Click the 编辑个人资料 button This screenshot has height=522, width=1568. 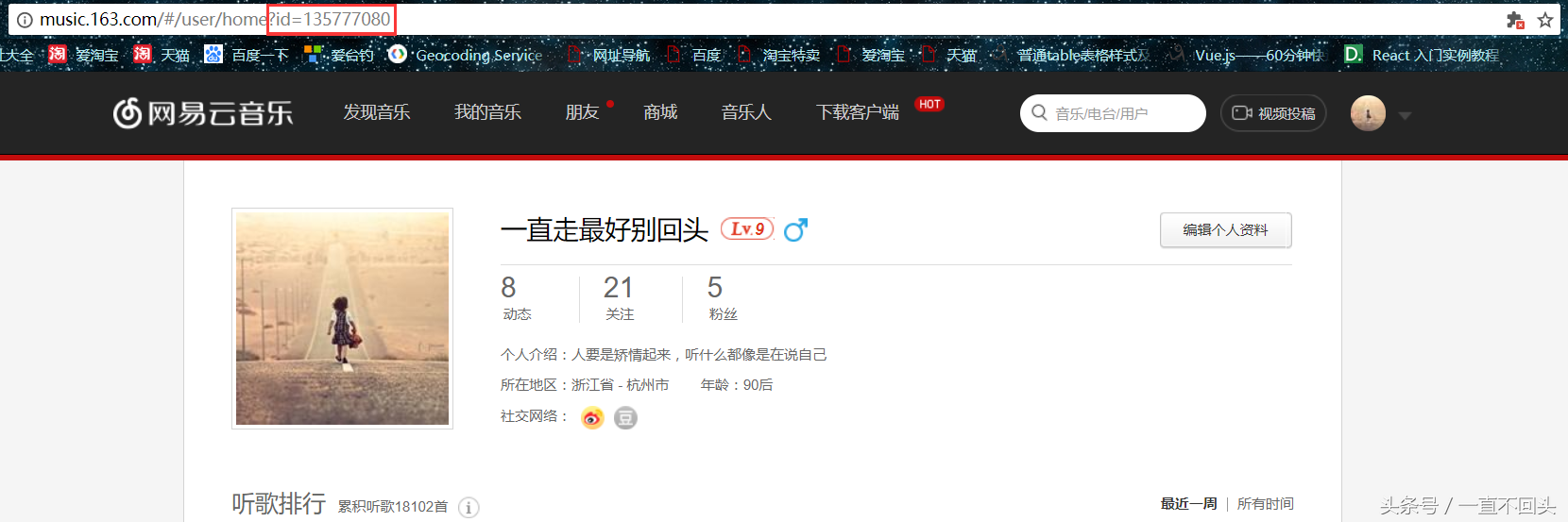click(x=1225, y=230)
